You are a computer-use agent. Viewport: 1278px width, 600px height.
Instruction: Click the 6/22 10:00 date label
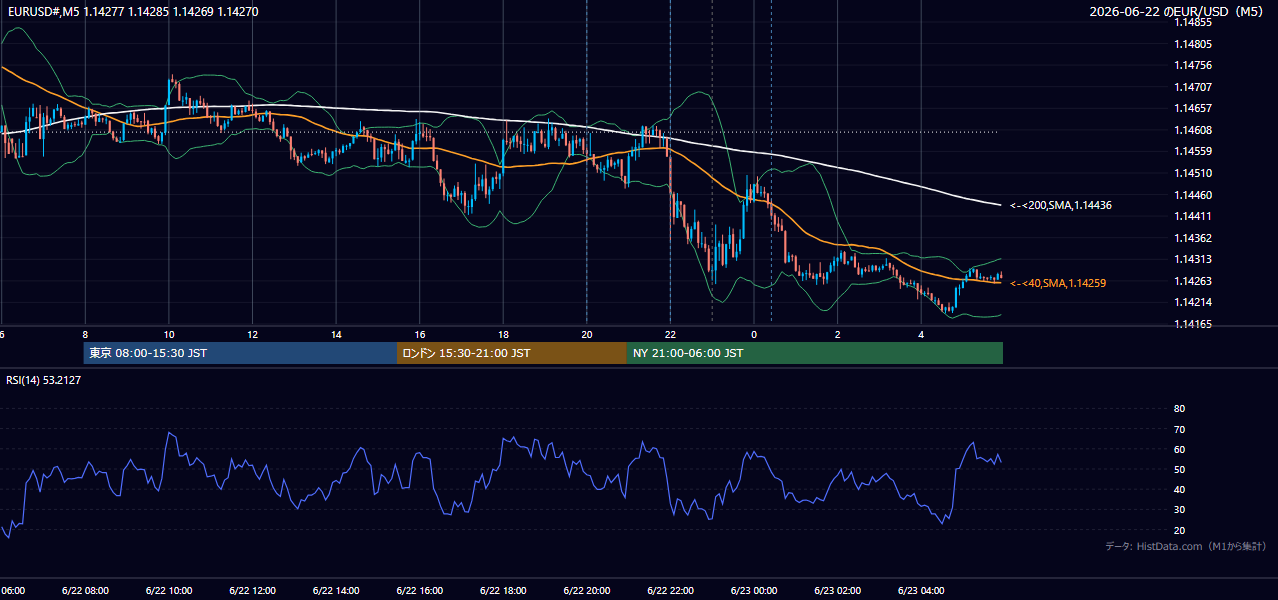point(169,590)
